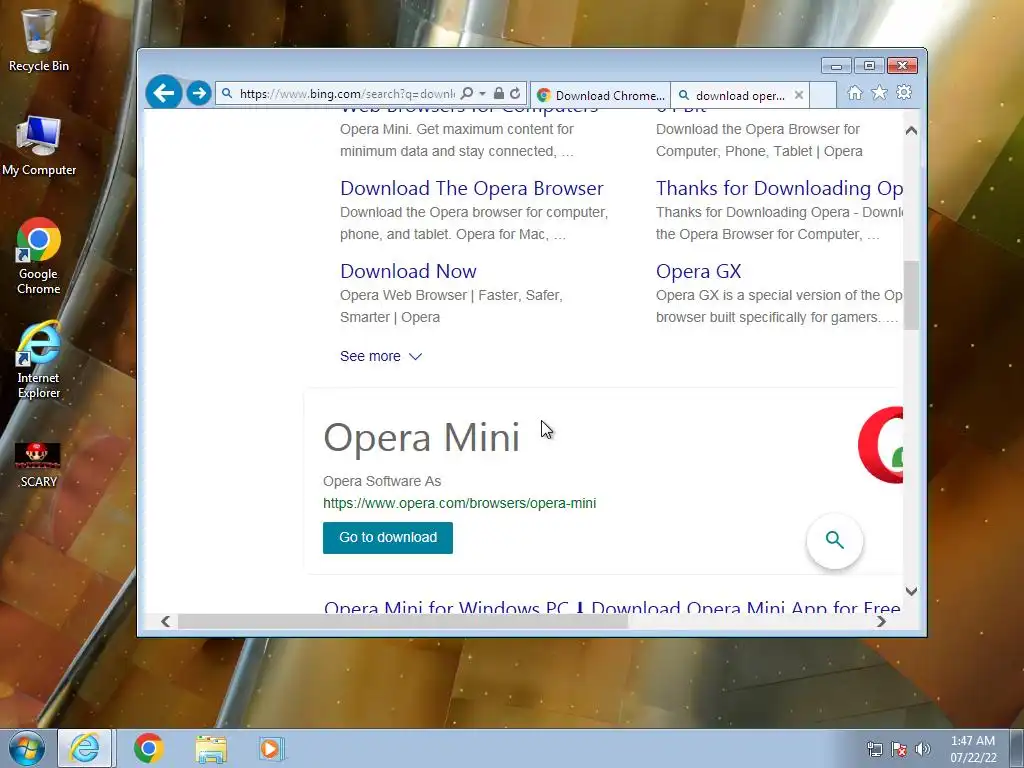The height and width of the screenshot is (768, 1024).
Task: Click the address bar search magnifier icon
Action: click(467, 93)
